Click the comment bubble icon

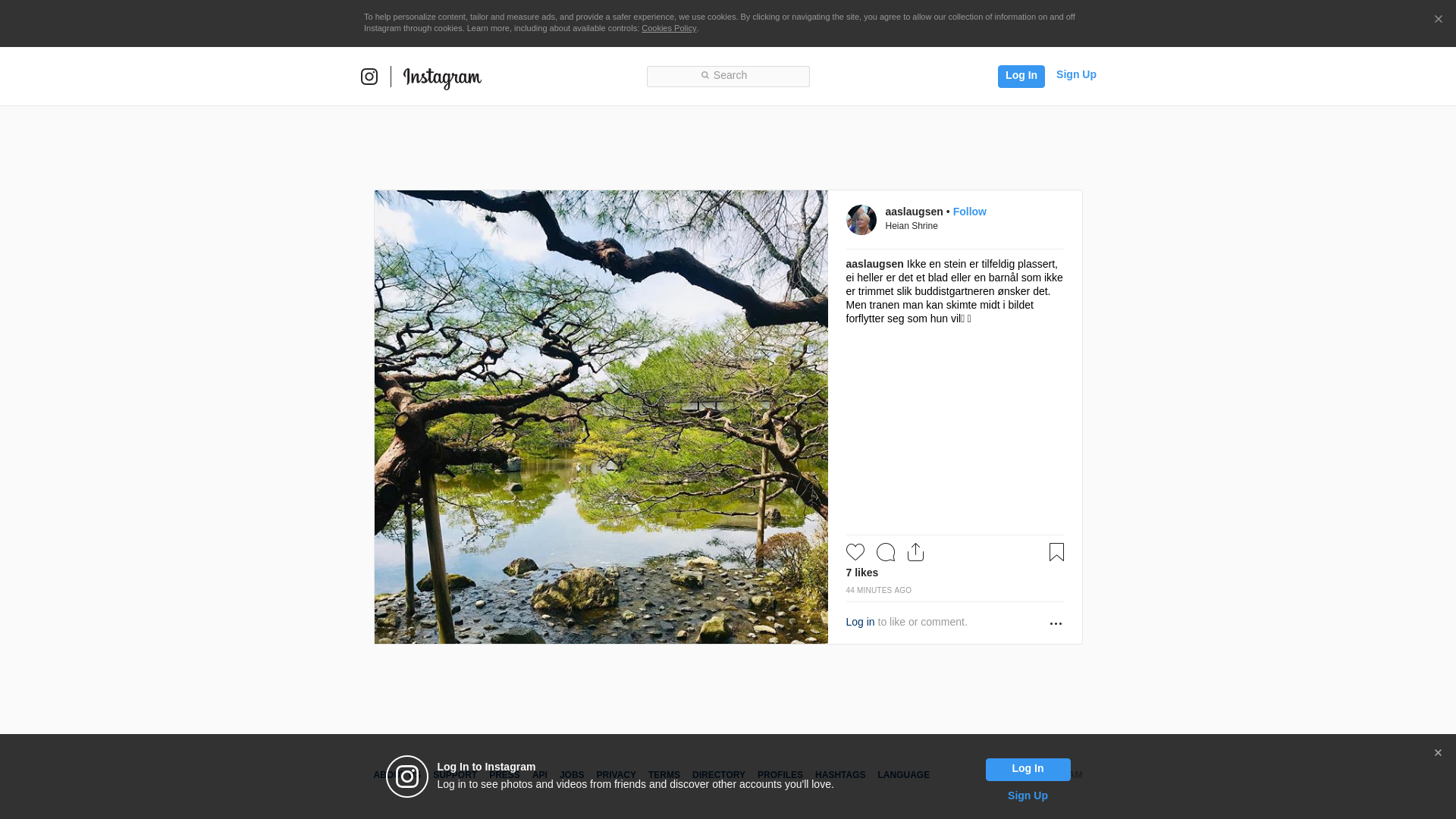pos(886,552)
